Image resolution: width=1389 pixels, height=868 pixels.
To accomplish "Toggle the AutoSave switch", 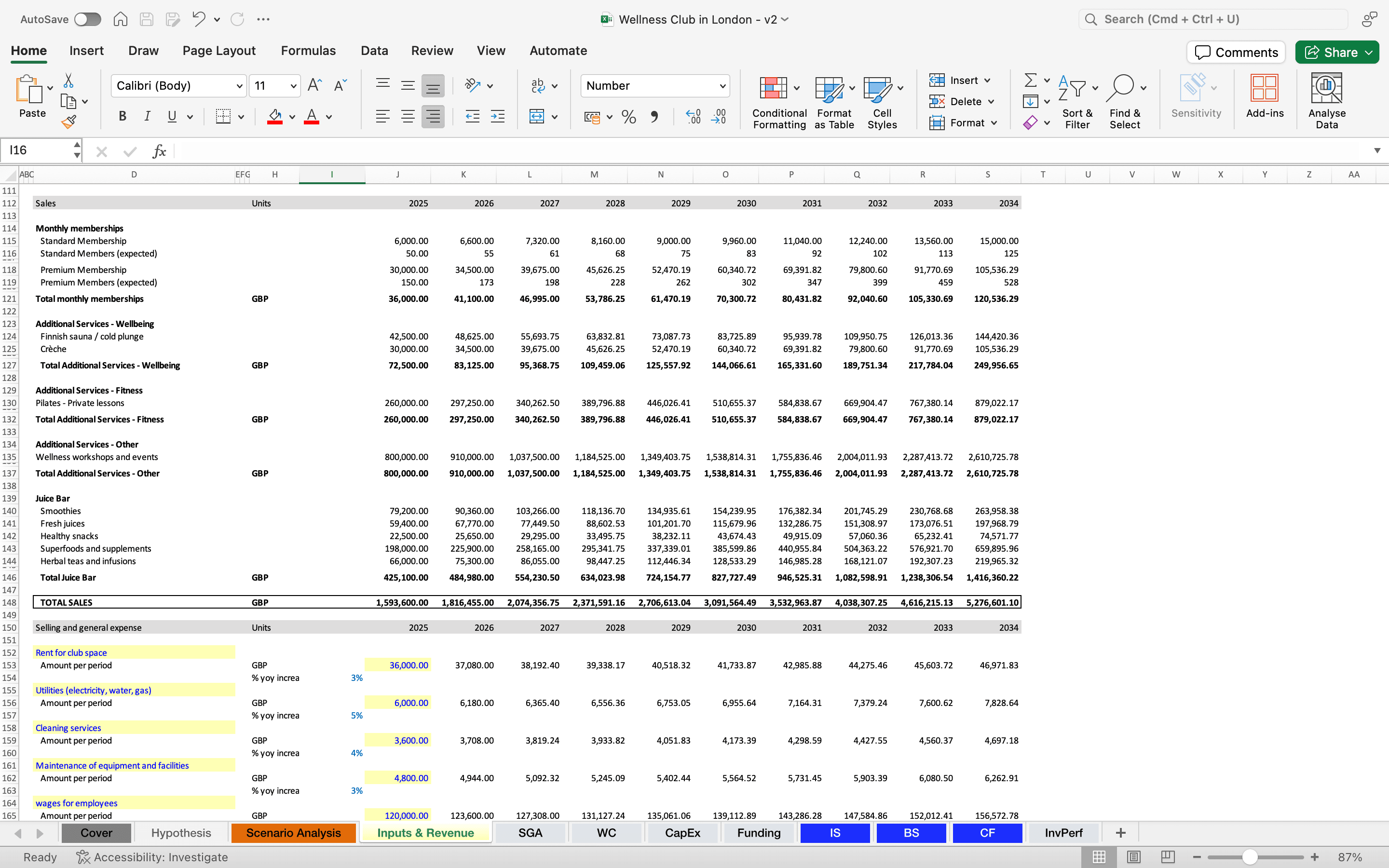I will click(x=88, y=19).
